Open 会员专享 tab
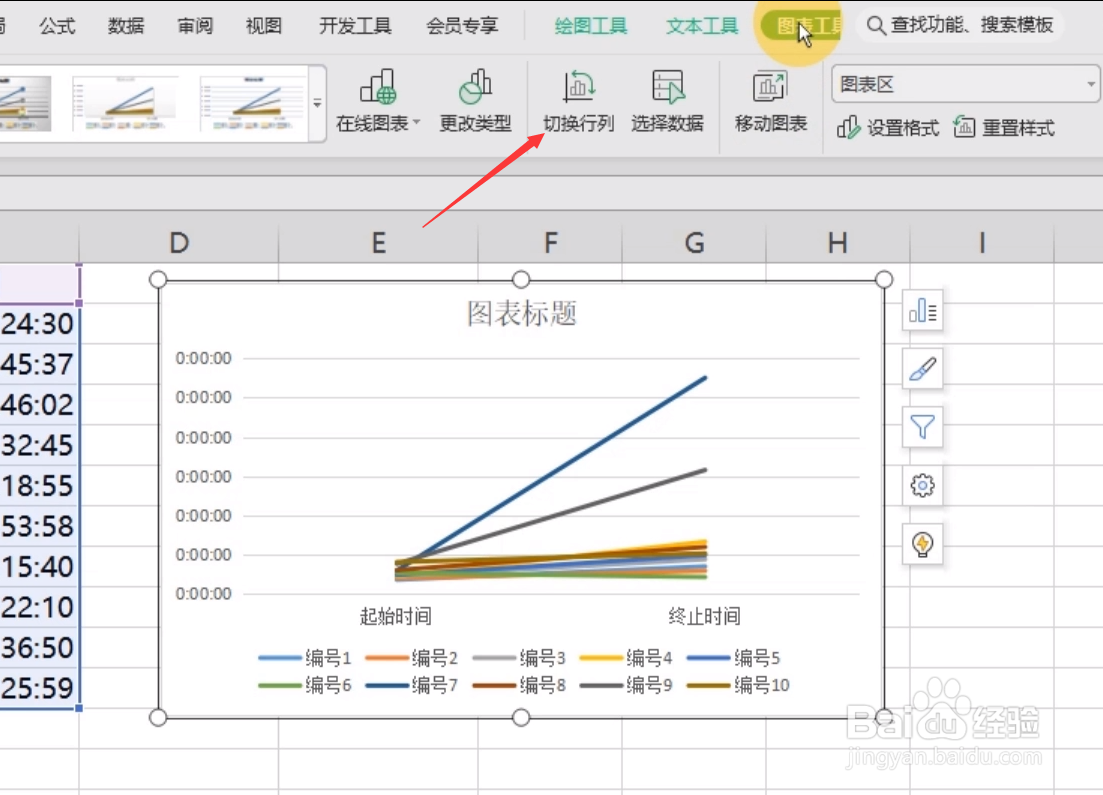The image size is (1103, 795). pyautogui.click(x=462, y=26)
